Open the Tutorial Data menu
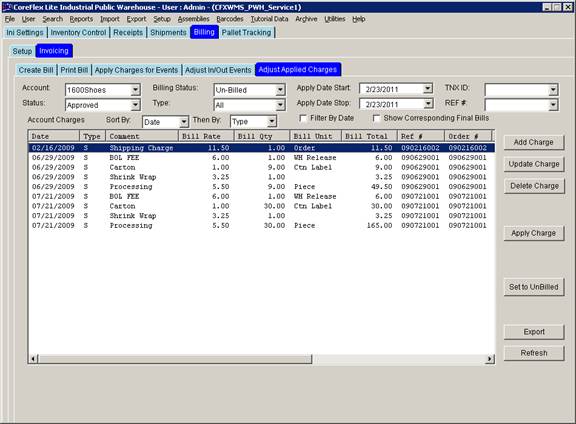This screenshot has width=576, height=424. (x=269, y=19)
